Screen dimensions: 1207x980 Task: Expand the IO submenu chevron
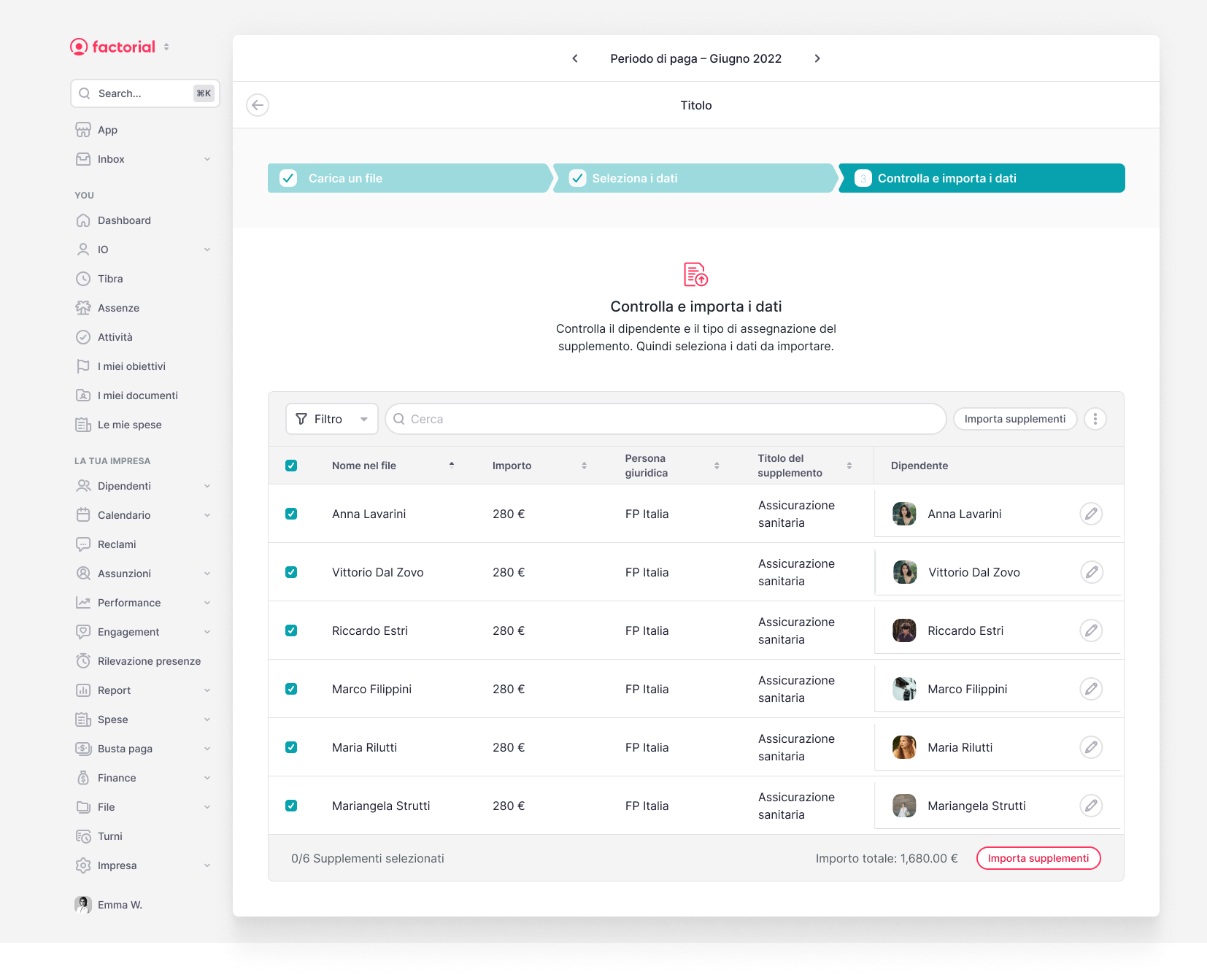coord(207,250)
